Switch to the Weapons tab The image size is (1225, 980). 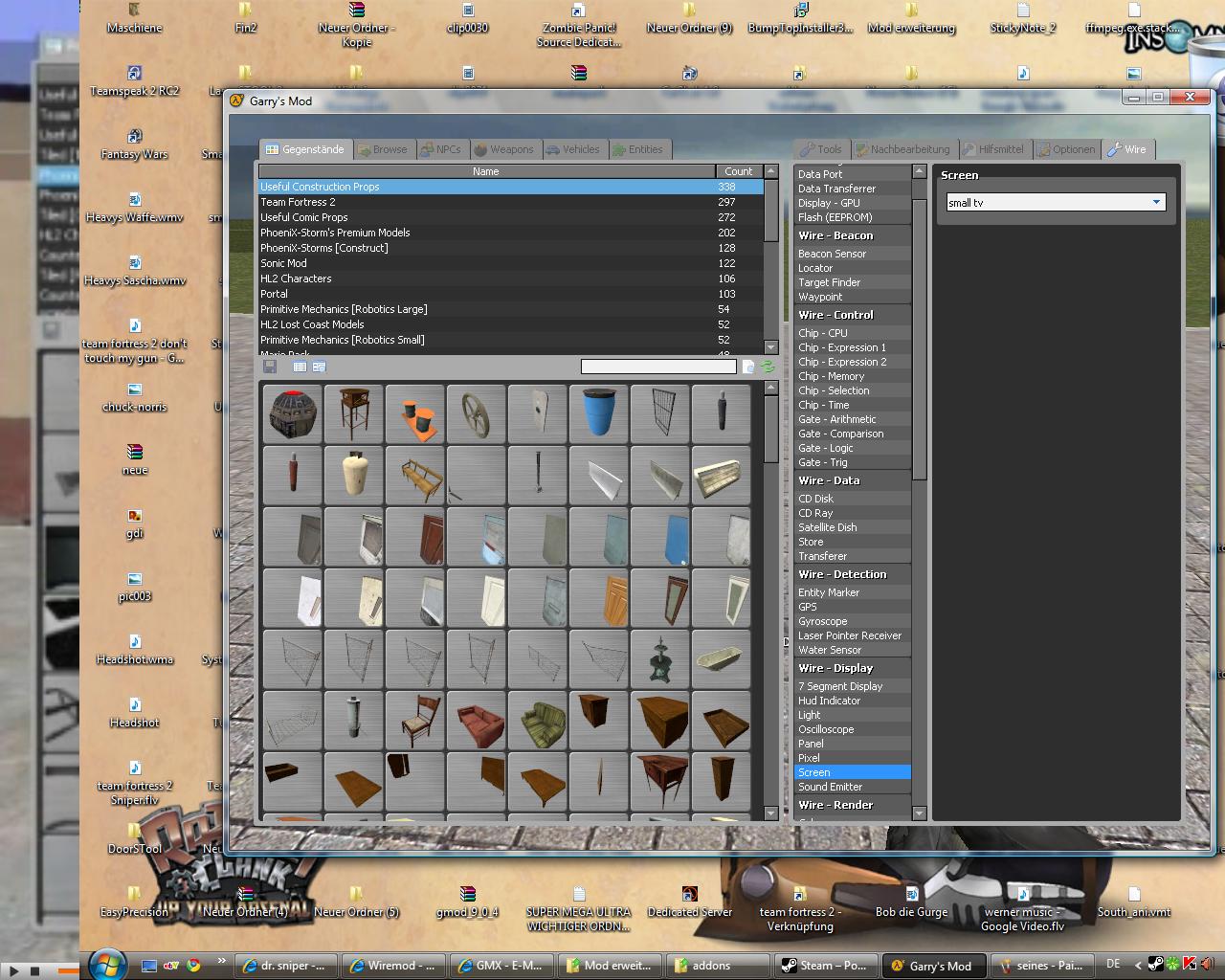(x=503, y=149)
